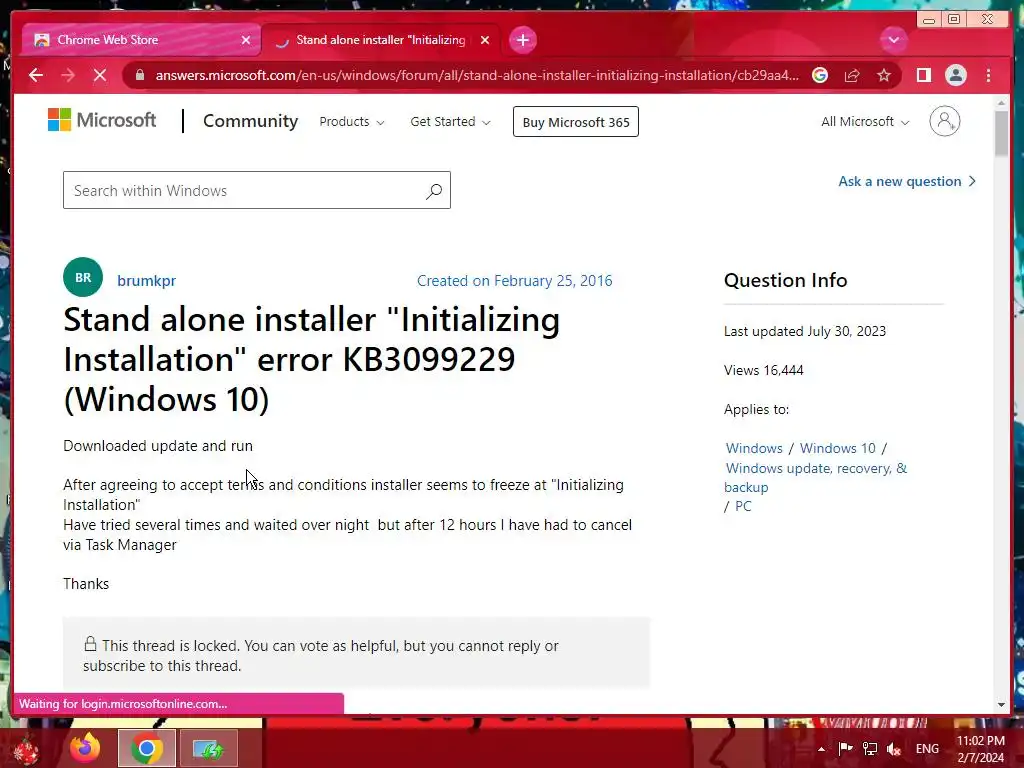Click the Start button ornament icon
Viewport: 1024px width, 768px height.
(26, 749)
